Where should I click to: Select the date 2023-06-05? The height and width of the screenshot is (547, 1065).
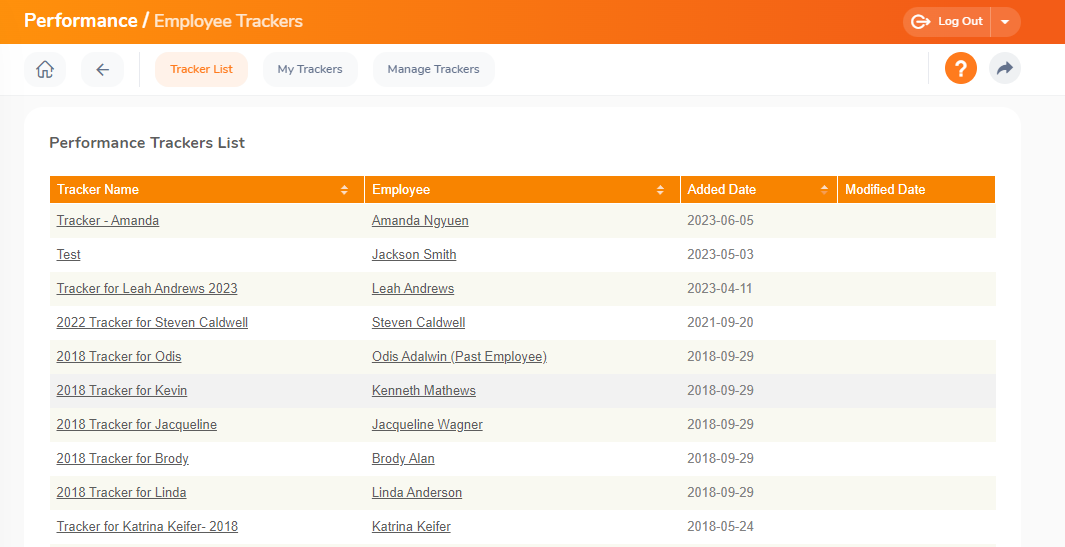point(720,220)
